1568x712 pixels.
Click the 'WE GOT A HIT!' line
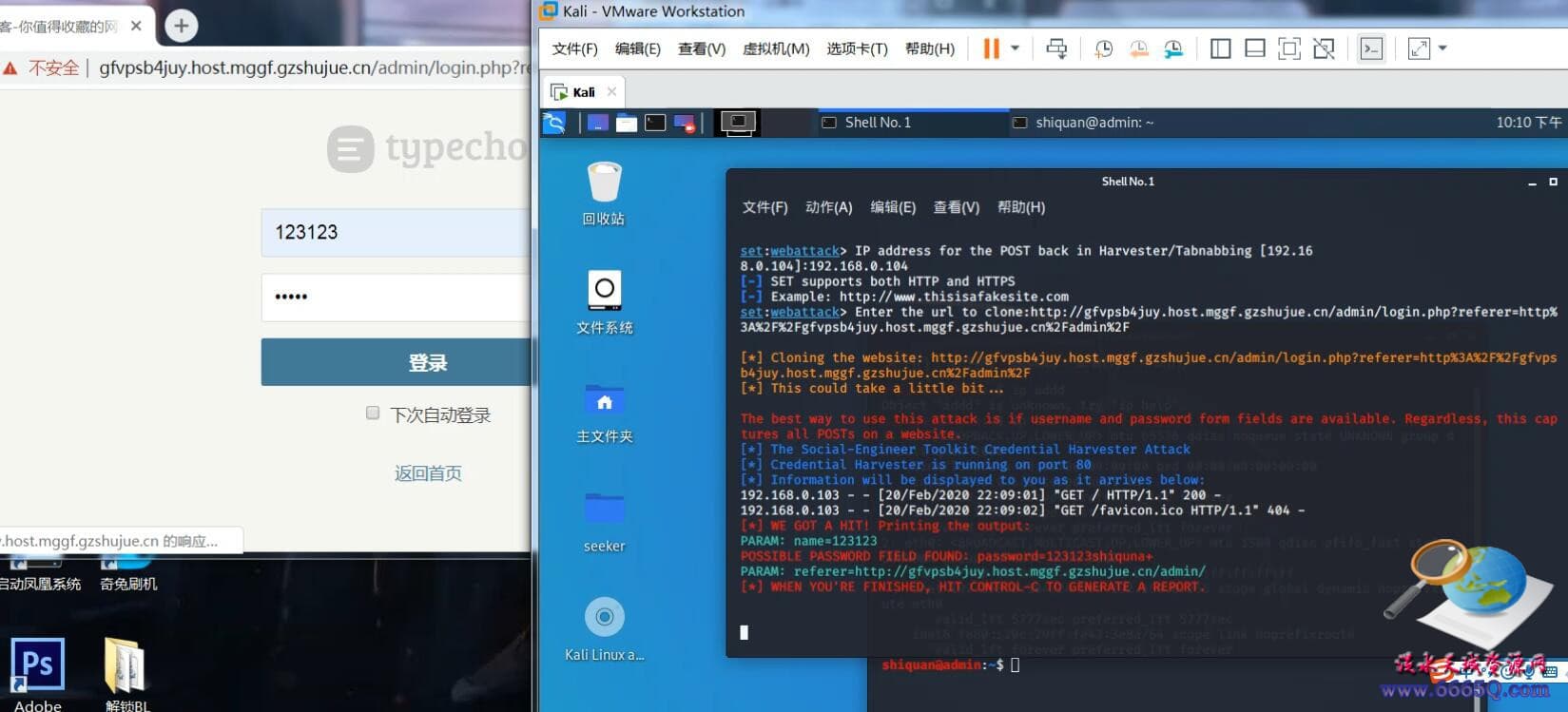tap(884, 526)
